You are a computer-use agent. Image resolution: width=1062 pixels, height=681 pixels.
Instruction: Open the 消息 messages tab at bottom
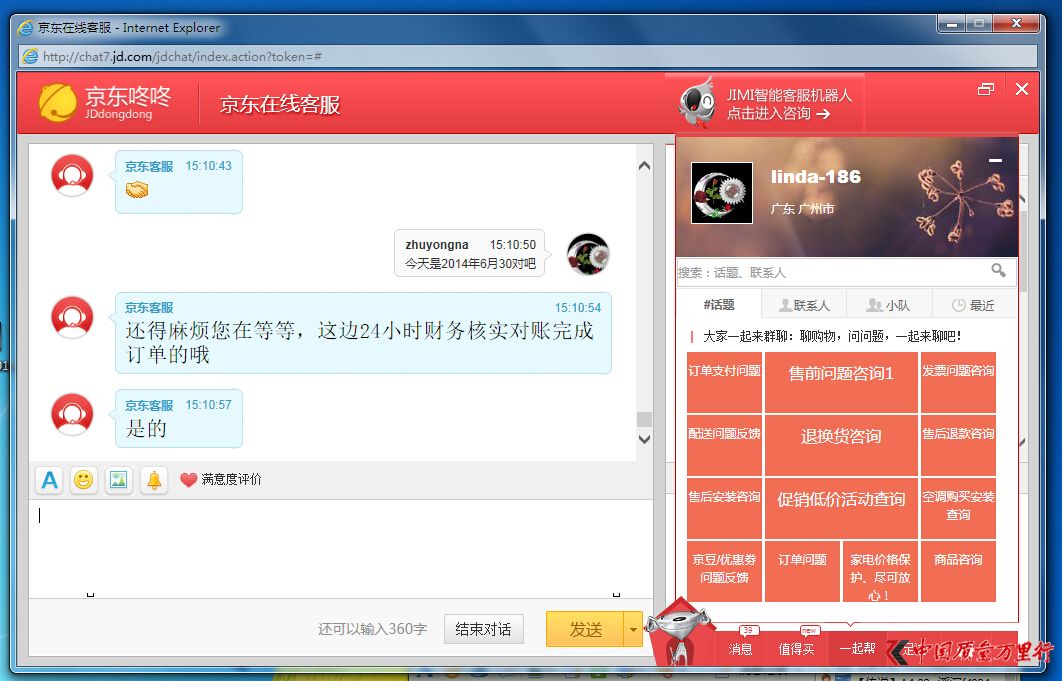741,648
